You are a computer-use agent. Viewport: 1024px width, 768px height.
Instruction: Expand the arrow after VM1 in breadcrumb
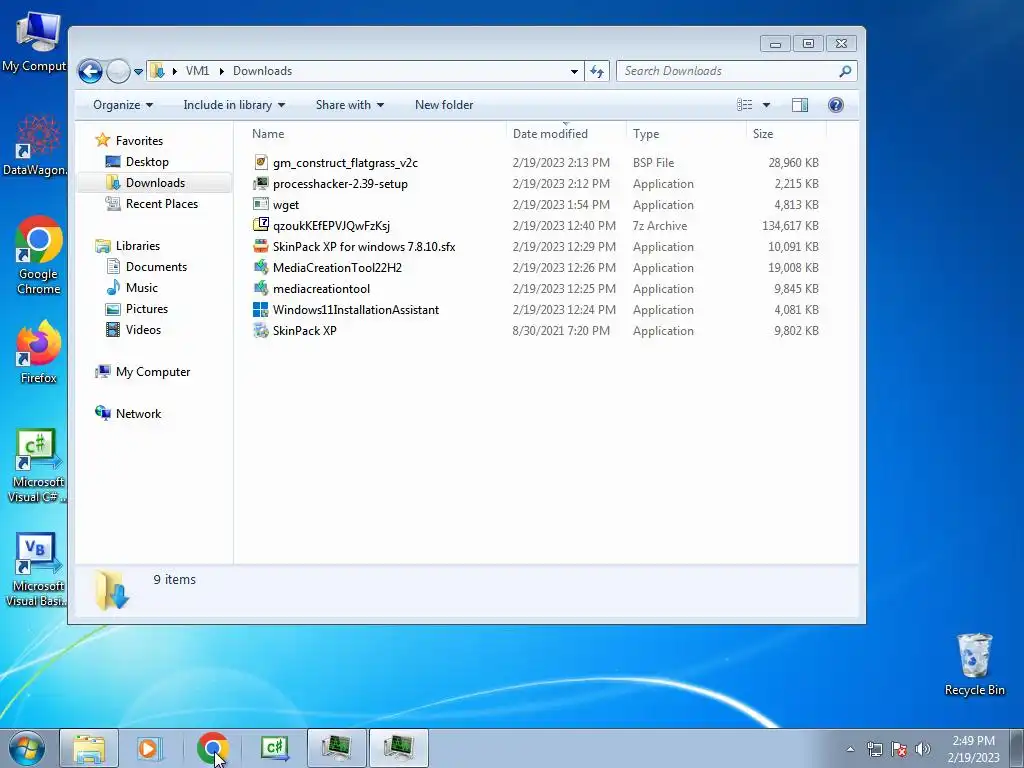[222, 71]
